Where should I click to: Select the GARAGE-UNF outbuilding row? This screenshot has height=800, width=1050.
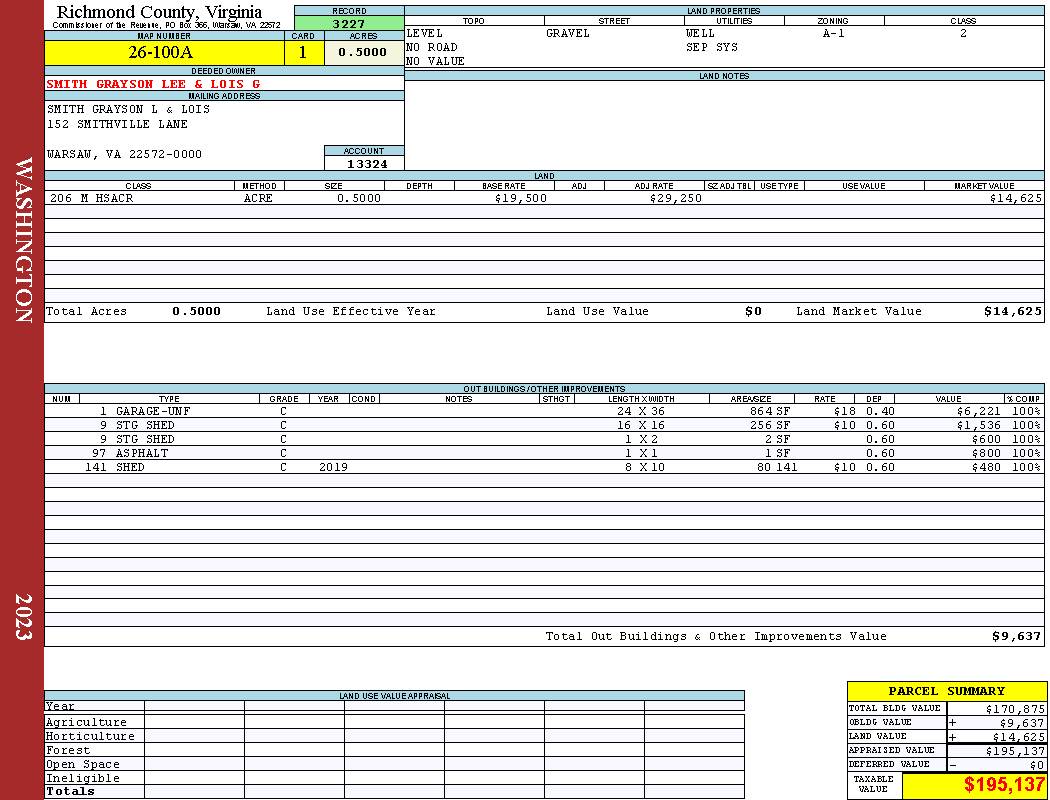pos(544,412)
